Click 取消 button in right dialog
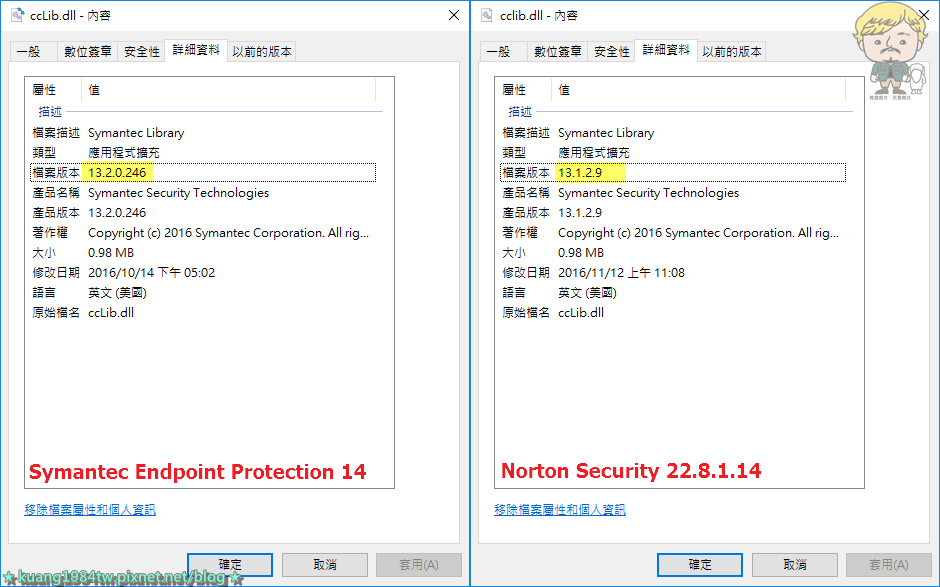940x587 pixels. [x=794, y=565]
